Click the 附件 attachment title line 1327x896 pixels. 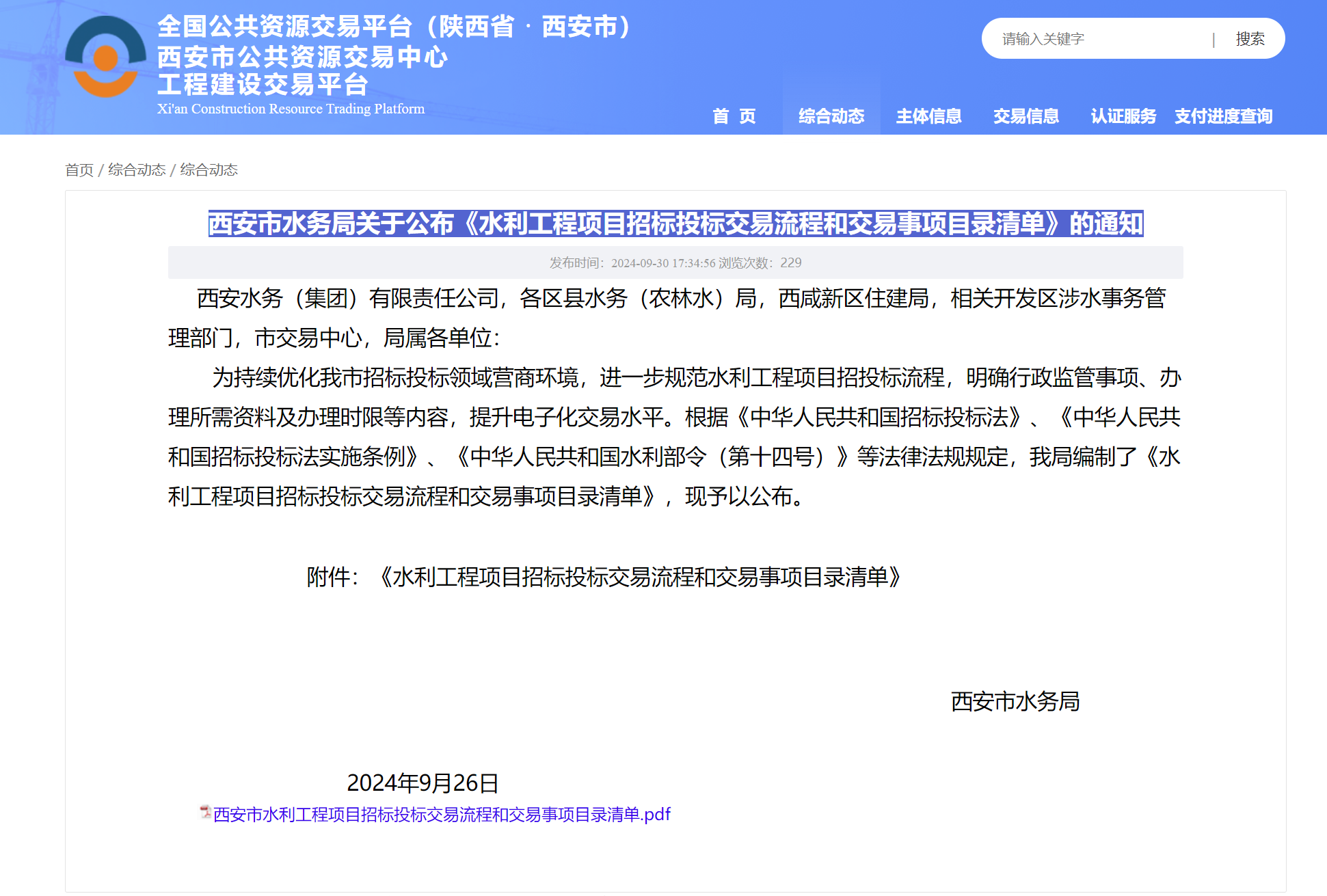pos(604,577)
